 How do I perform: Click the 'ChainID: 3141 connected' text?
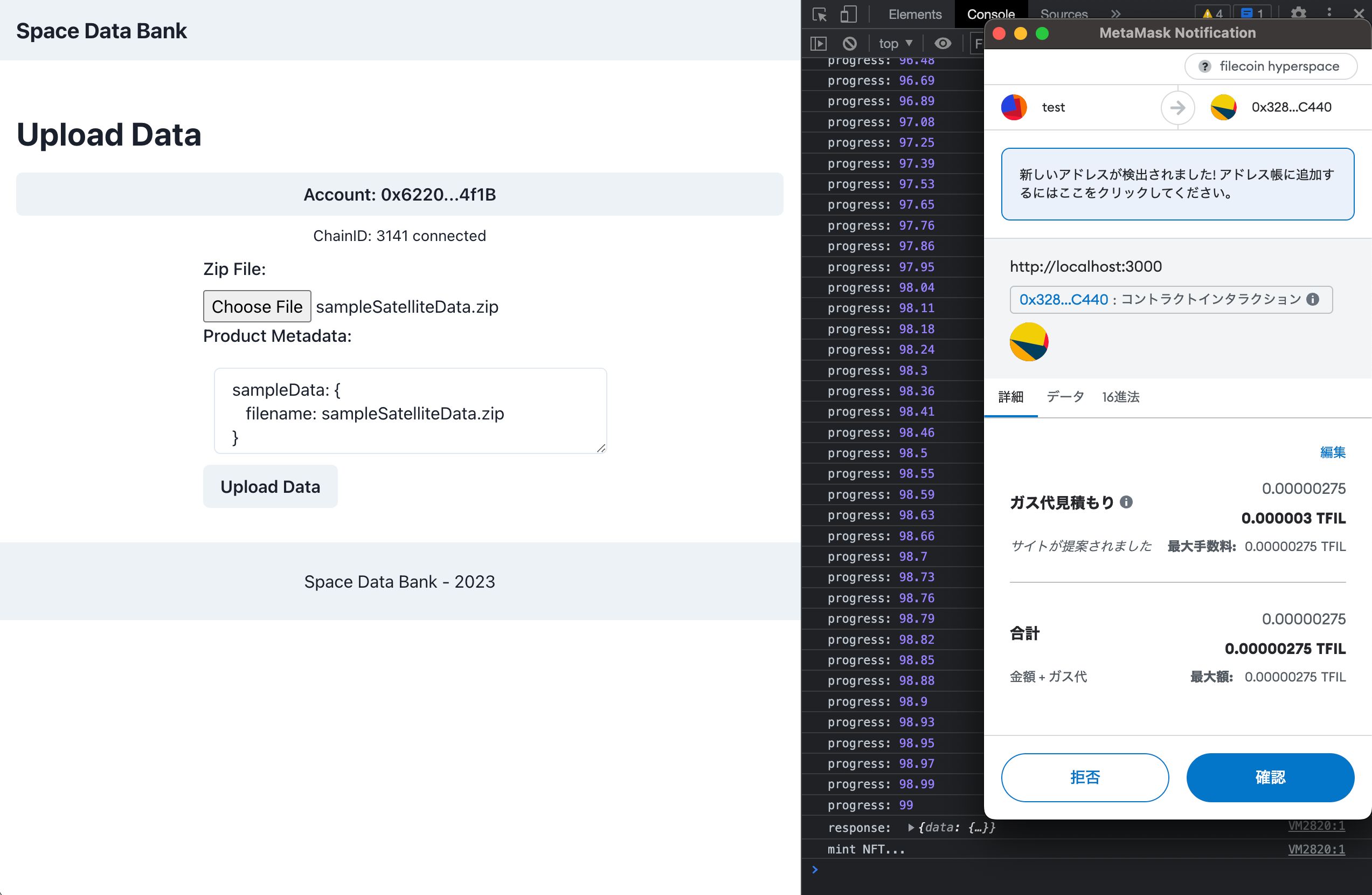[399, 236]
